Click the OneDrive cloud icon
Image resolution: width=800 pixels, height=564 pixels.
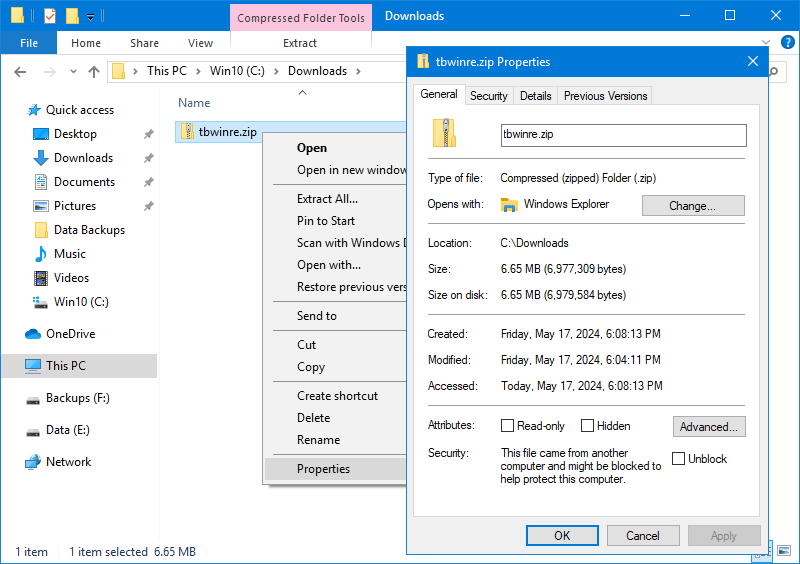coord(33,334)
